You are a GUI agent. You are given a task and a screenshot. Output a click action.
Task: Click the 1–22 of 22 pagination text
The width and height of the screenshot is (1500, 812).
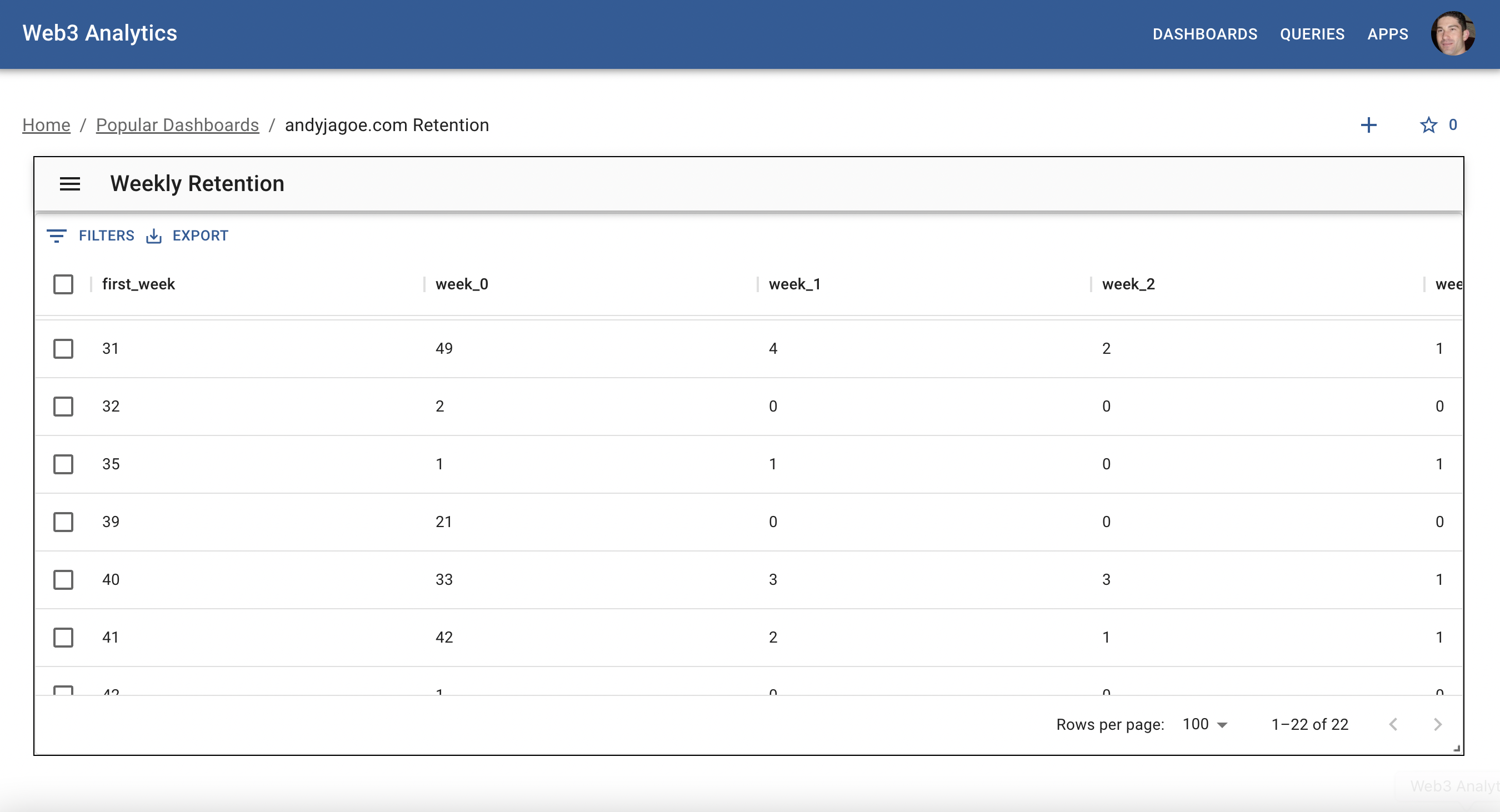coord(1309,724)
